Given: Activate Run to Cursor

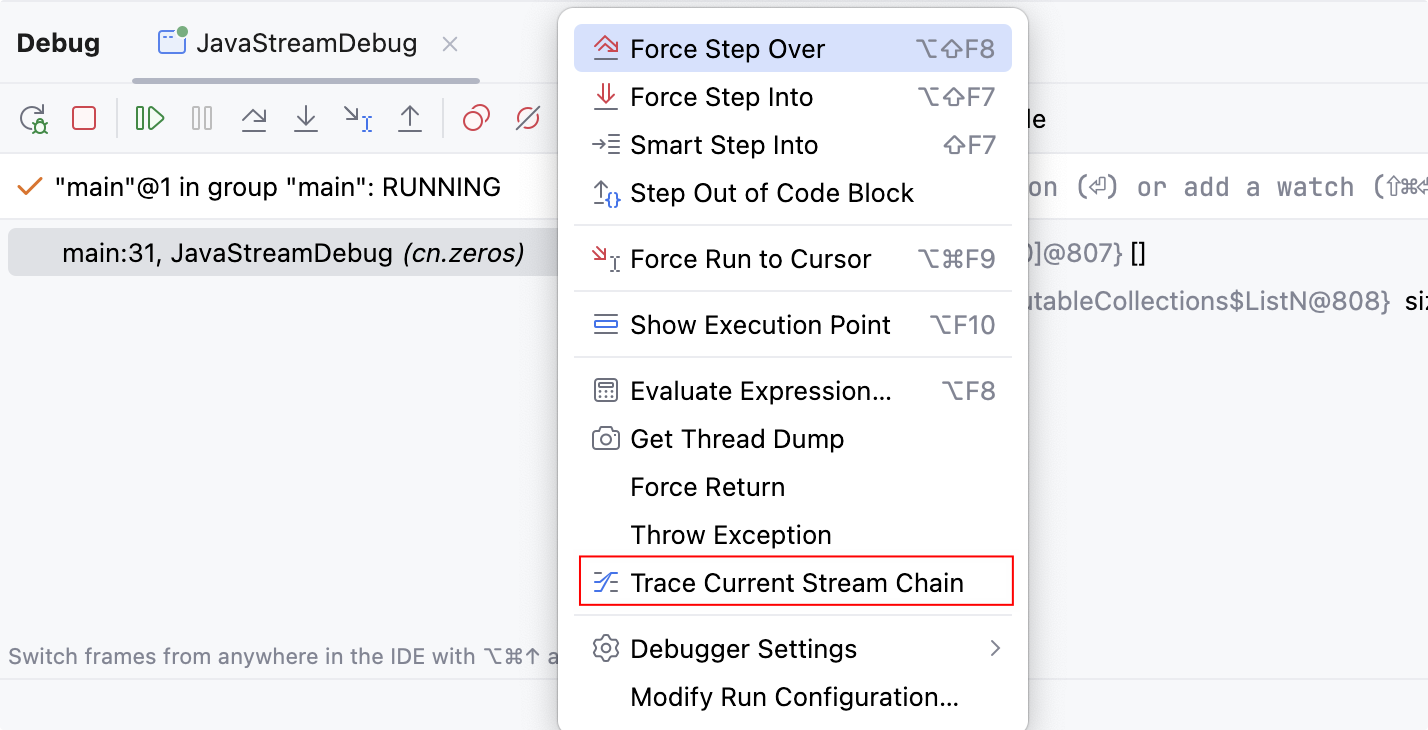Looking at the screenshot, I should coord(358,118).
